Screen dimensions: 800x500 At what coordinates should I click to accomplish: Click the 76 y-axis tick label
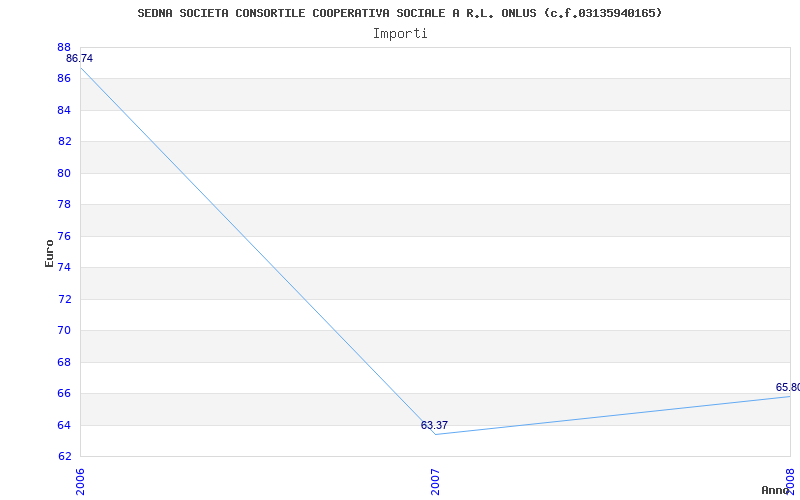tap(64, 236)
